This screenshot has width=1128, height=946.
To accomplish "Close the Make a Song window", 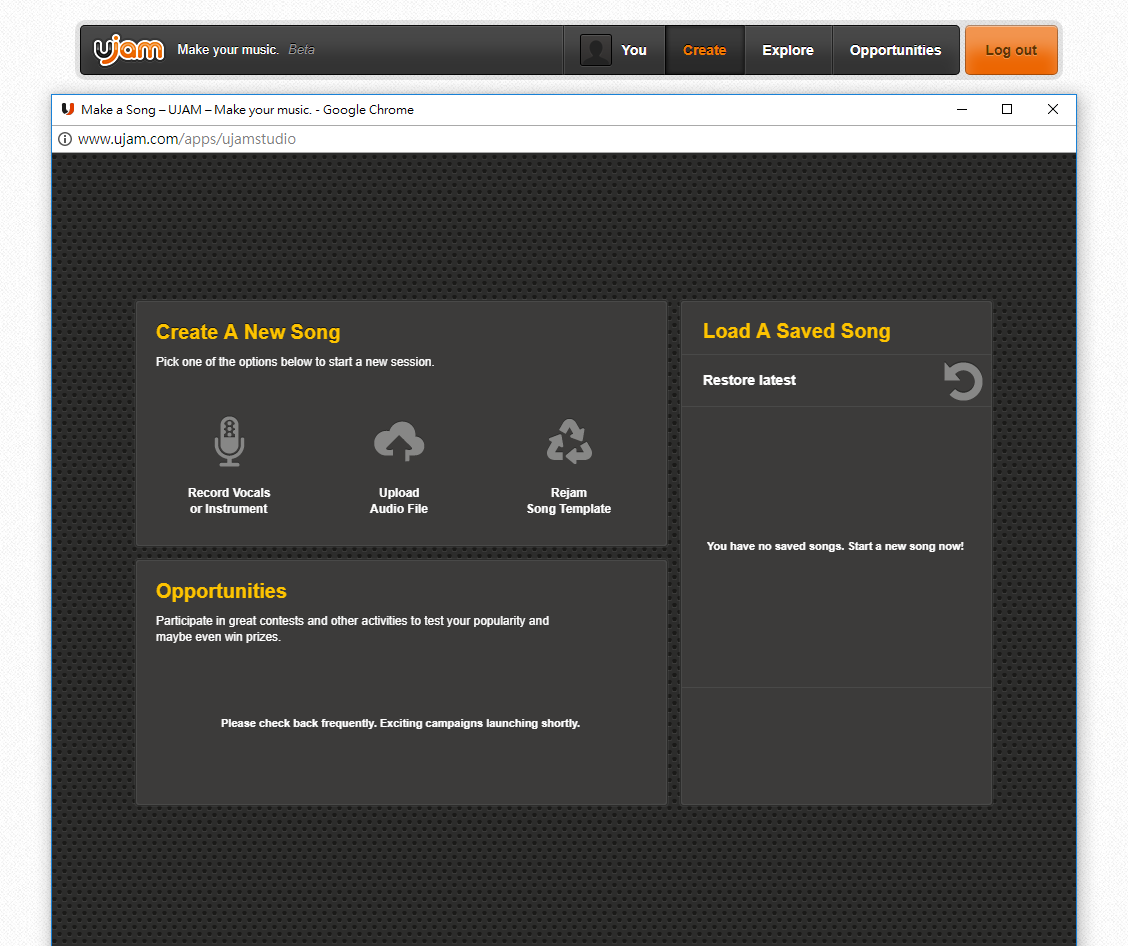I will 1052,109.
